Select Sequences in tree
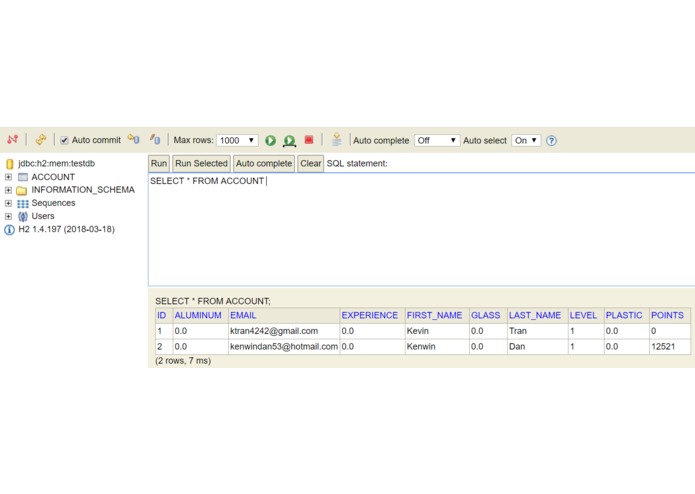695x494 pixels. point(53,203)
